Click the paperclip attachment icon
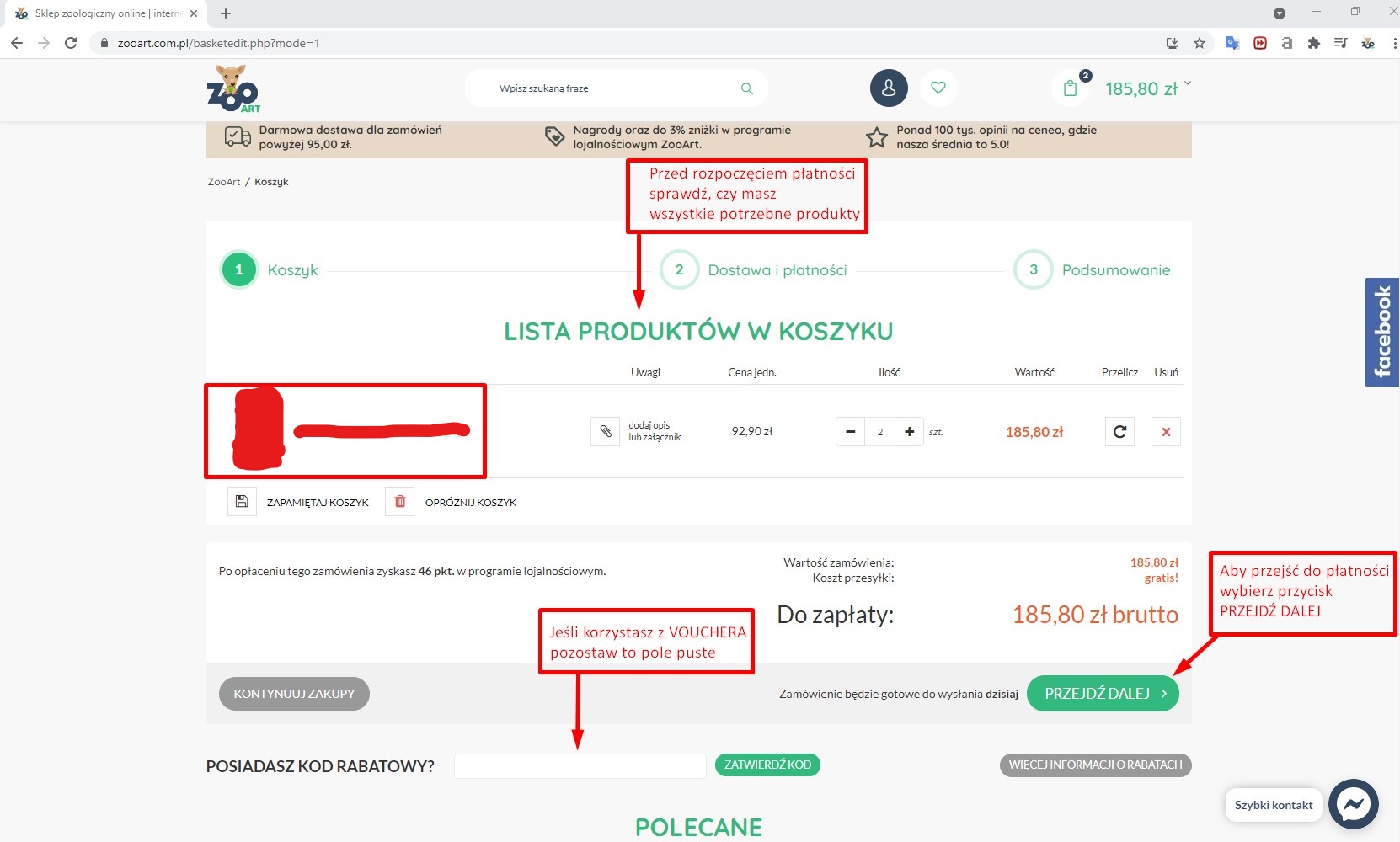This screenshot has width=1400, height=842. (x=606, y=432)
